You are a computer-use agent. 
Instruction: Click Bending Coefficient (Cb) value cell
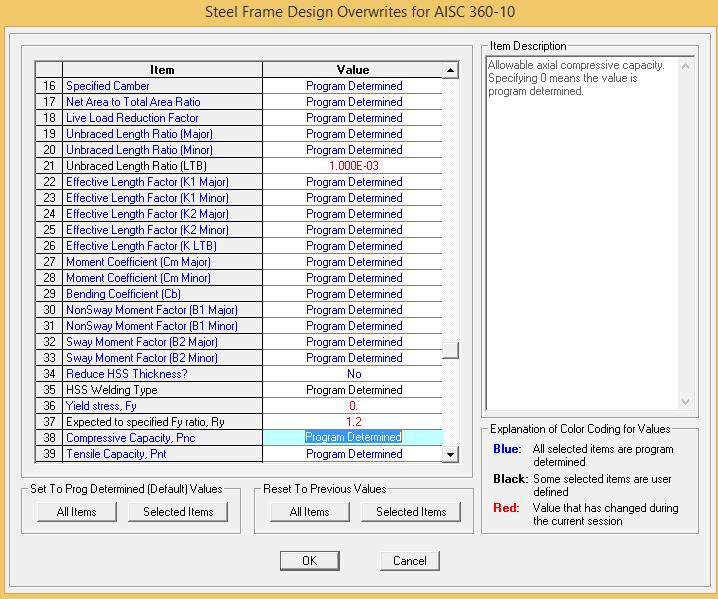coord(353,294)
